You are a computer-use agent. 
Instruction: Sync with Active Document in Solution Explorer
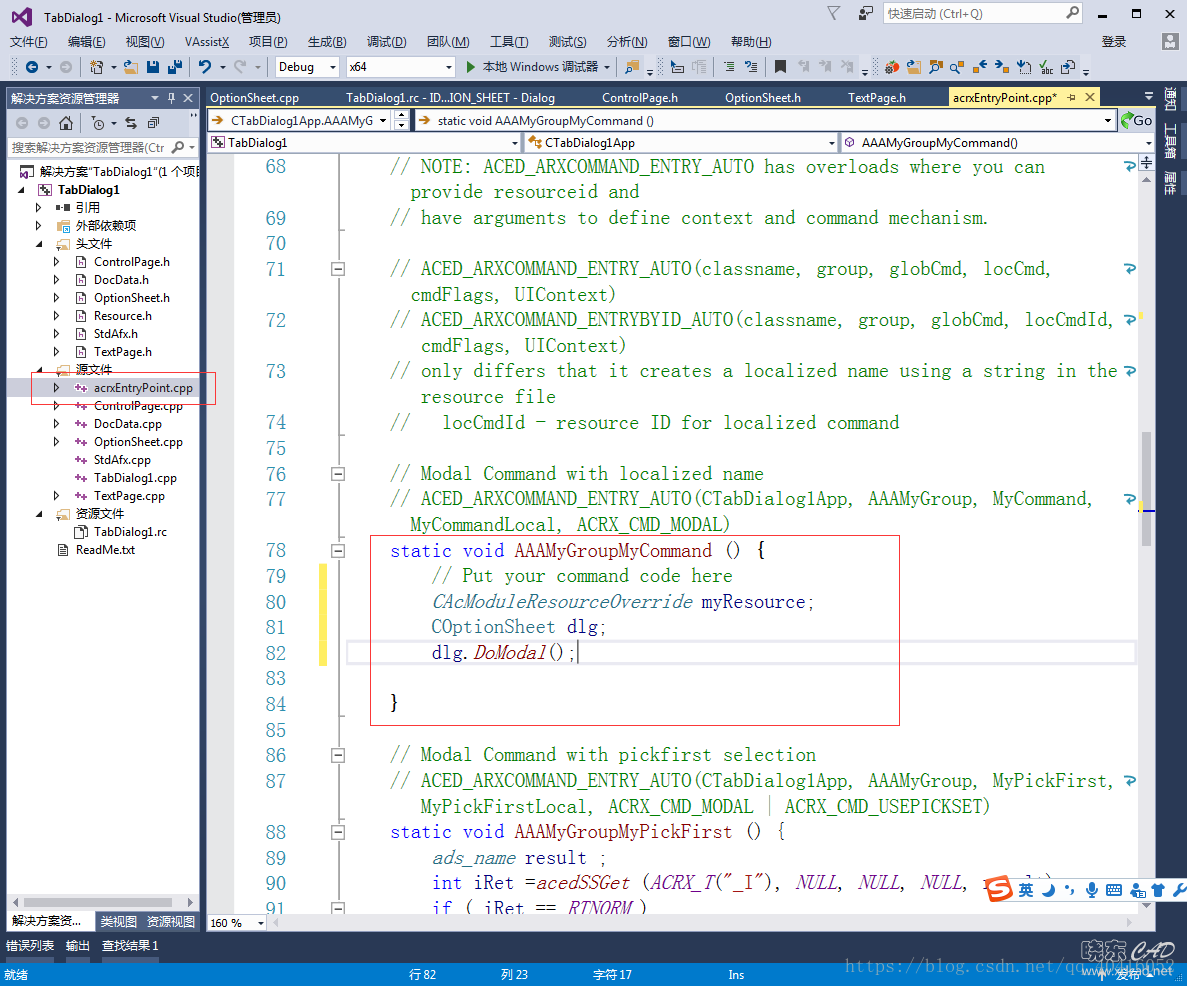coord(131,123)
